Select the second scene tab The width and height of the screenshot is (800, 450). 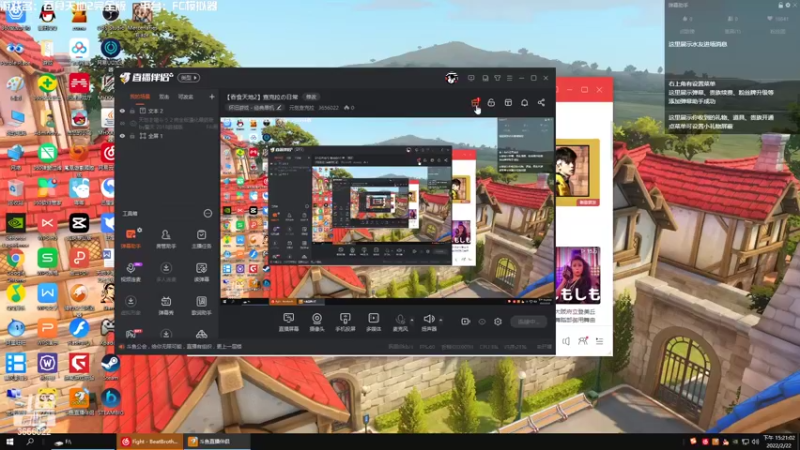(164, 96)
